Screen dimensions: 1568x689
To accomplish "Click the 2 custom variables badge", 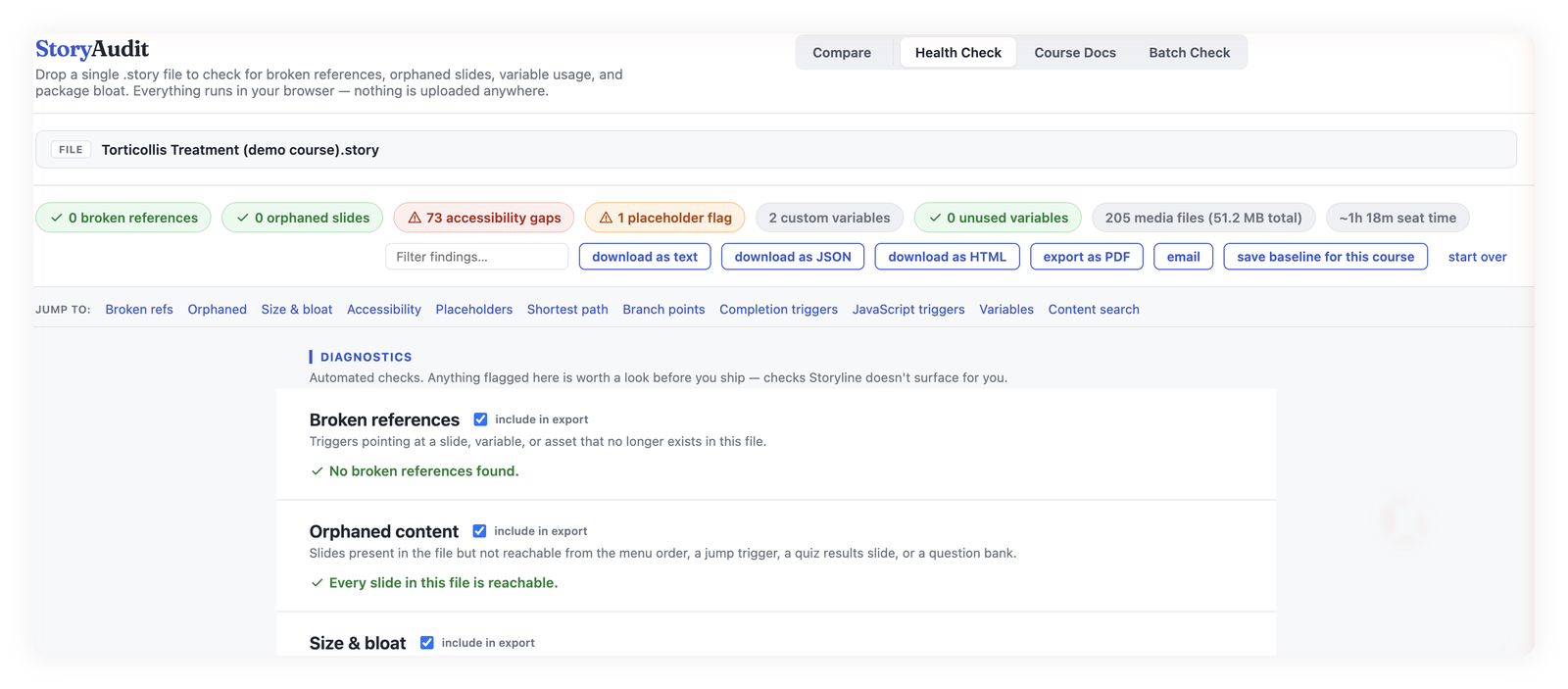I will (x=829, y=218).
